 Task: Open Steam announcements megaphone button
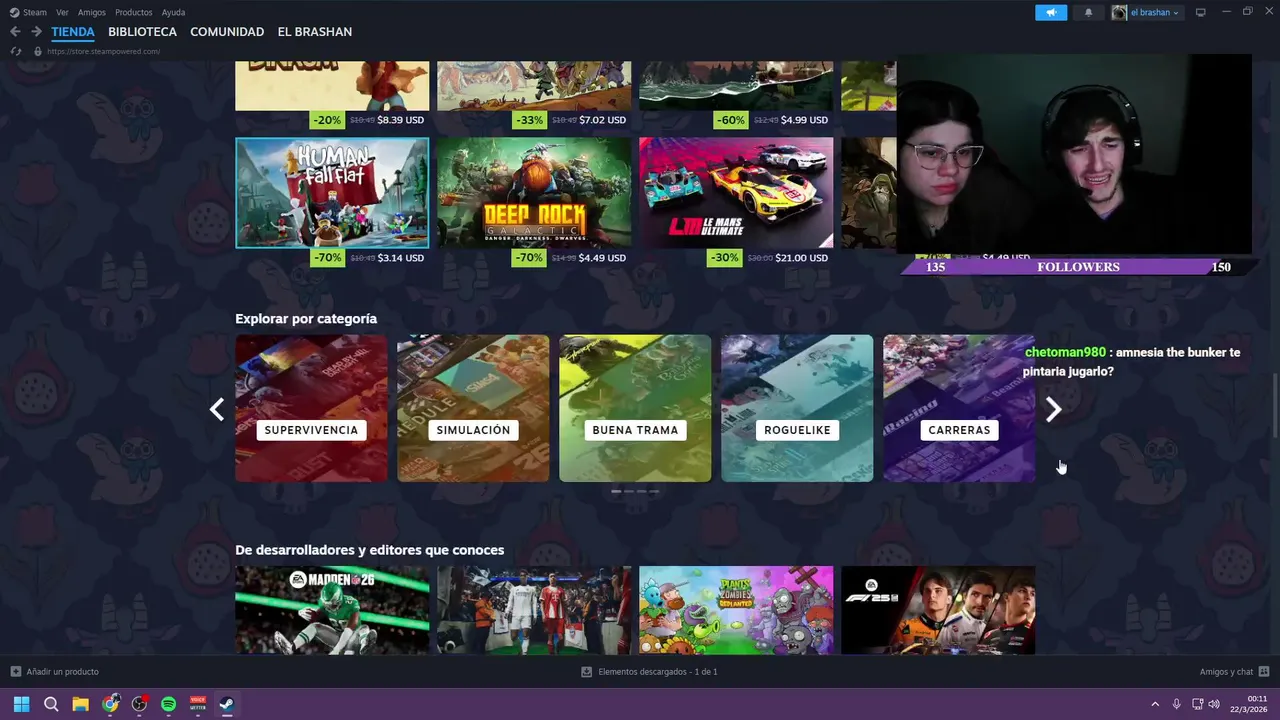coord(1051,12)
